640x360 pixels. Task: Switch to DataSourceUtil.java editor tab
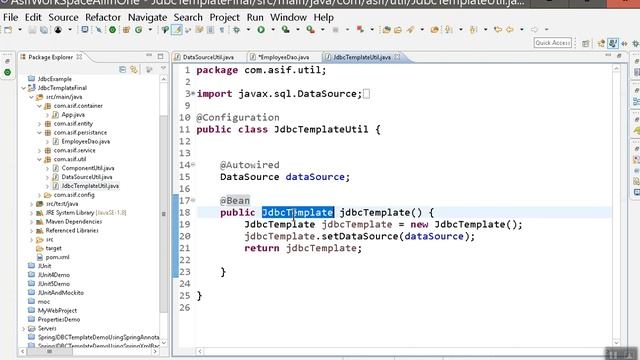pyautogui.click(x=208, y=57)
